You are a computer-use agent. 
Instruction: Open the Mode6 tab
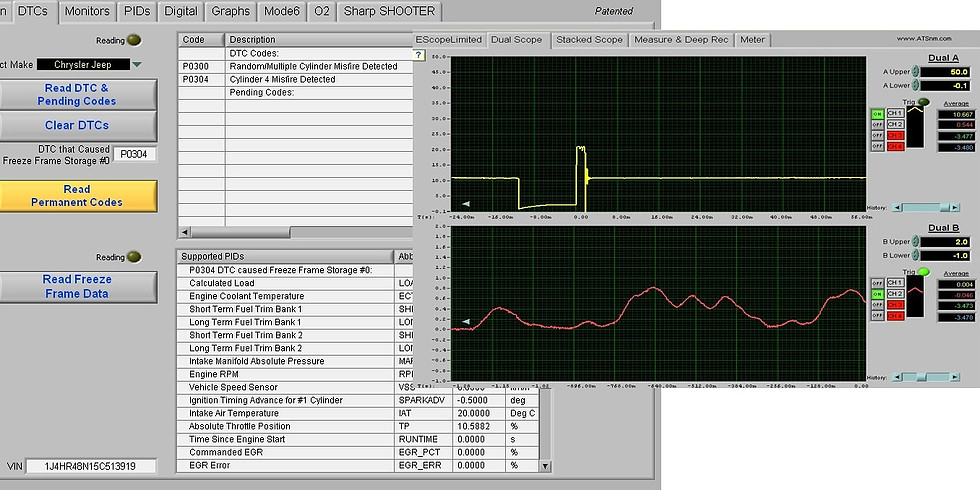(x=282, y=12)
